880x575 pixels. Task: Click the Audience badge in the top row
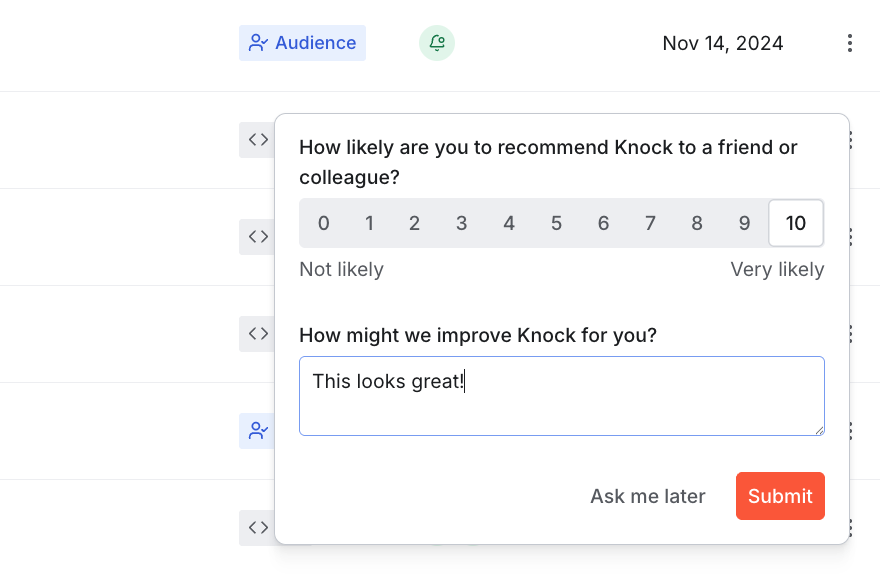click(302, 43)
